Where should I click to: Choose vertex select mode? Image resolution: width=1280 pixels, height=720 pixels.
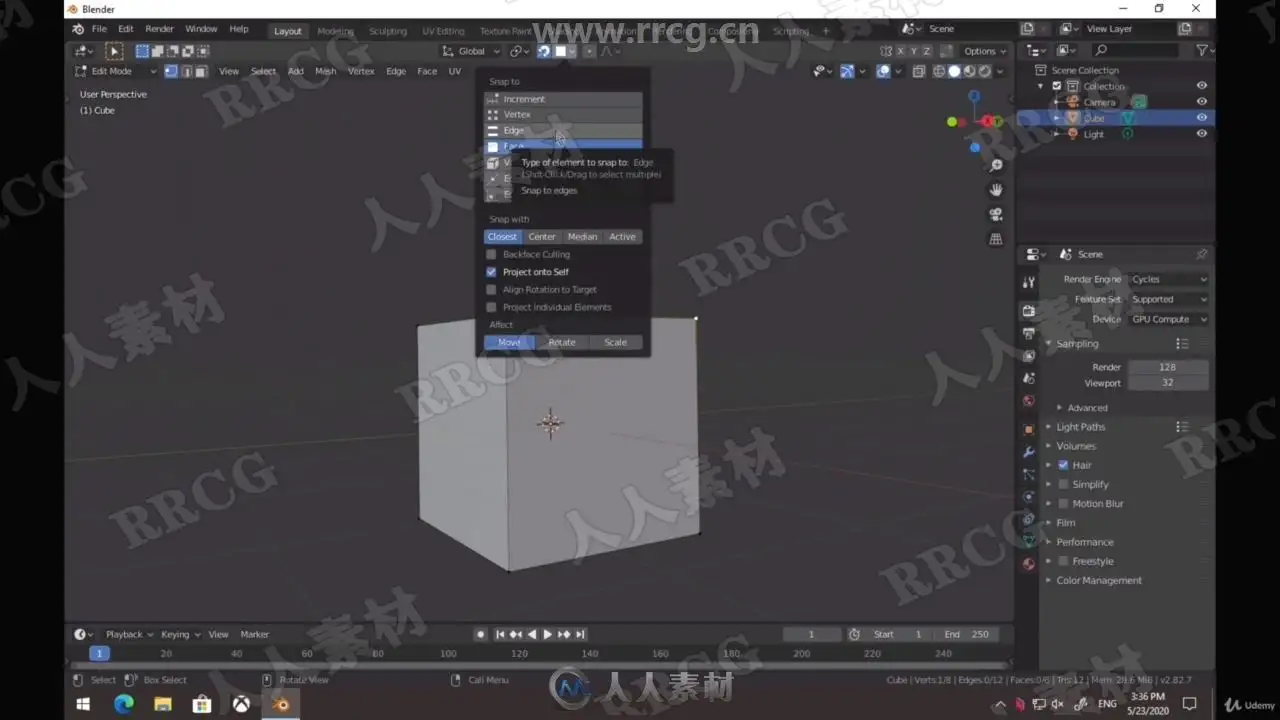coord(171,71)
